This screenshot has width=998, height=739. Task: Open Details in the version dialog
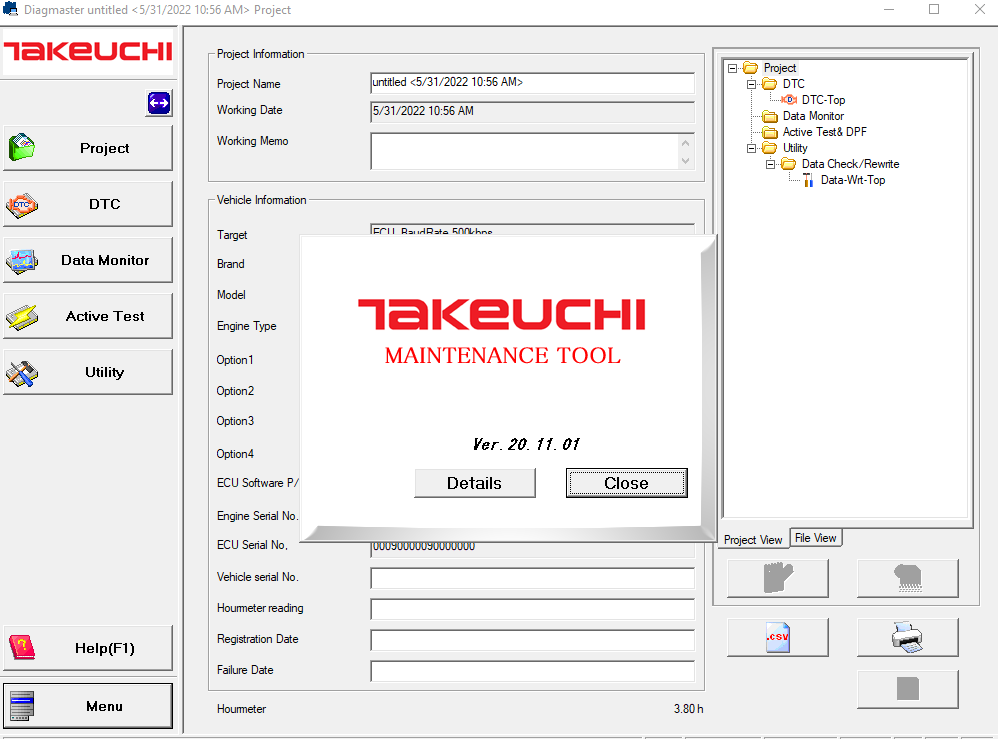[x=475, y=483]
